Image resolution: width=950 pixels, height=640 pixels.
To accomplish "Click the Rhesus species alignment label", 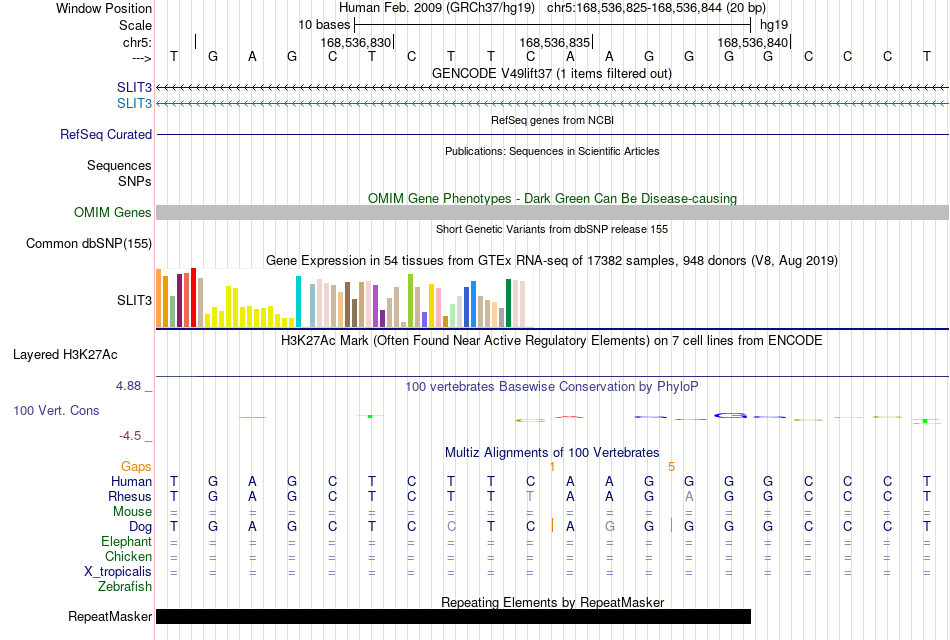I will tap(130, 496).
